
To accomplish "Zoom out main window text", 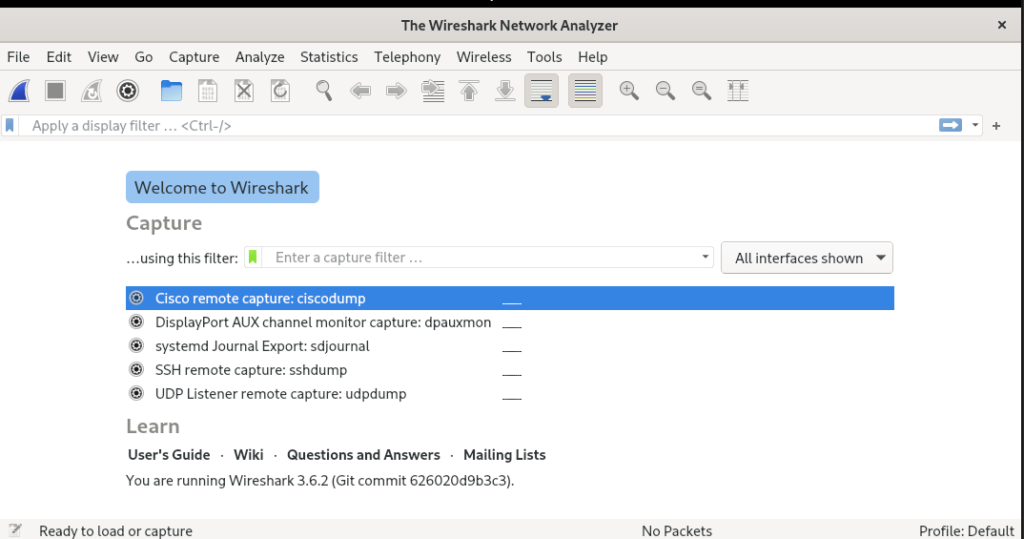I will point(665,91).
